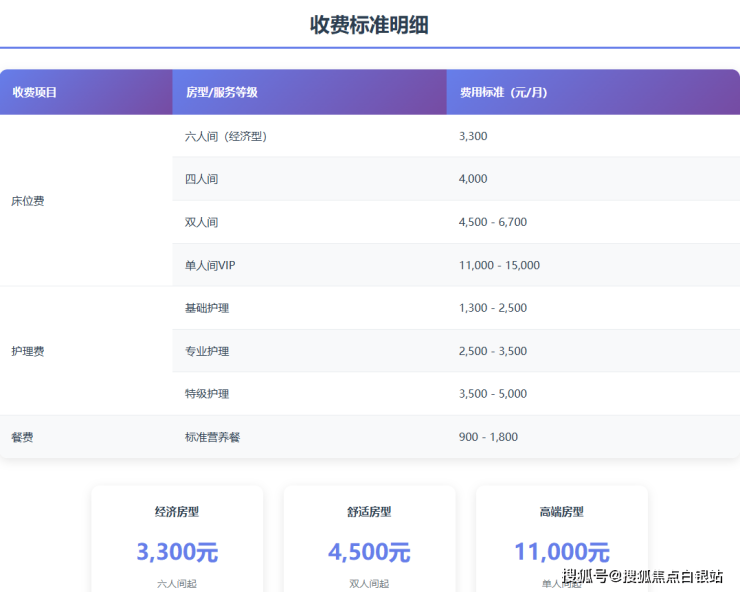Image resolution: width=740 pixels, height=592 pixels.
Task: Select the 基础护理 service row
Action: point(207,308)
